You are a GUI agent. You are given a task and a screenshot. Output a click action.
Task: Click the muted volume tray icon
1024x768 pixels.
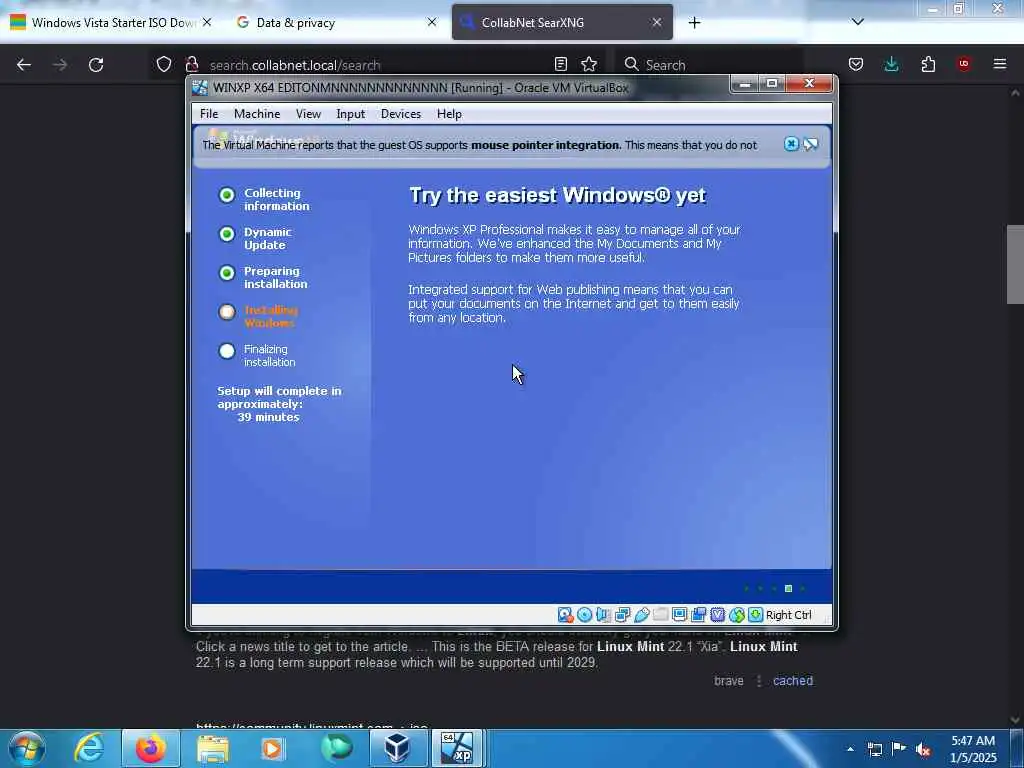click(x=923, y=749)
